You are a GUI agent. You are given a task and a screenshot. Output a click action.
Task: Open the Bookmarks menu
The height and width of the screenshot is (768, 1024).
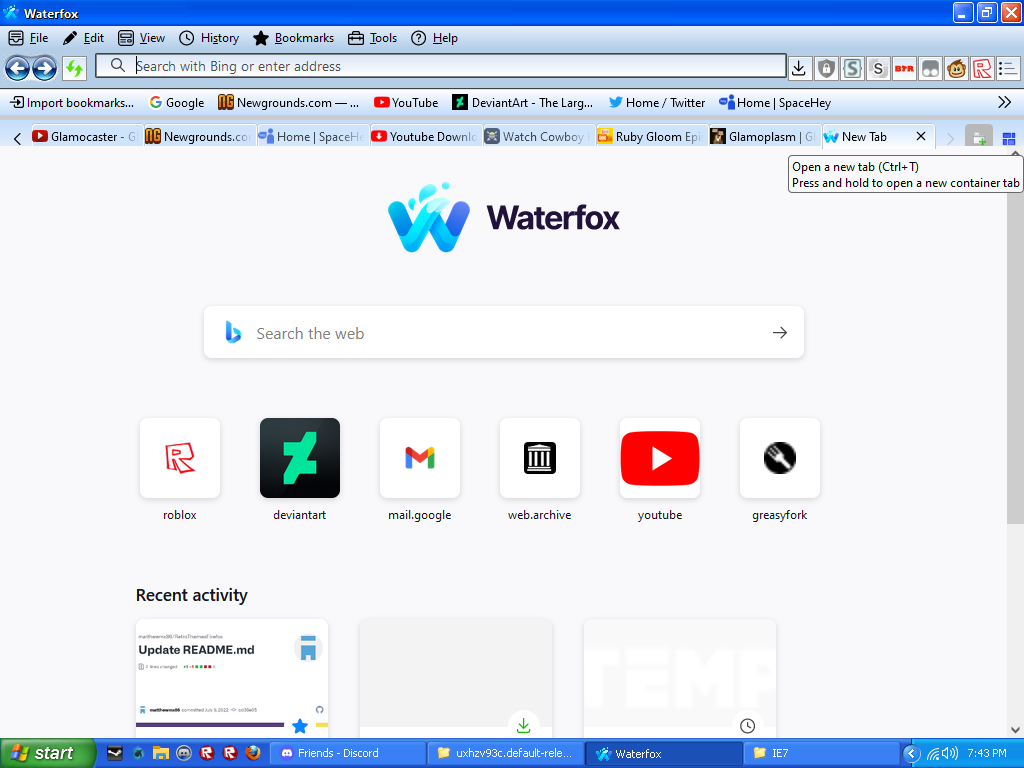(x=294, y=38)
